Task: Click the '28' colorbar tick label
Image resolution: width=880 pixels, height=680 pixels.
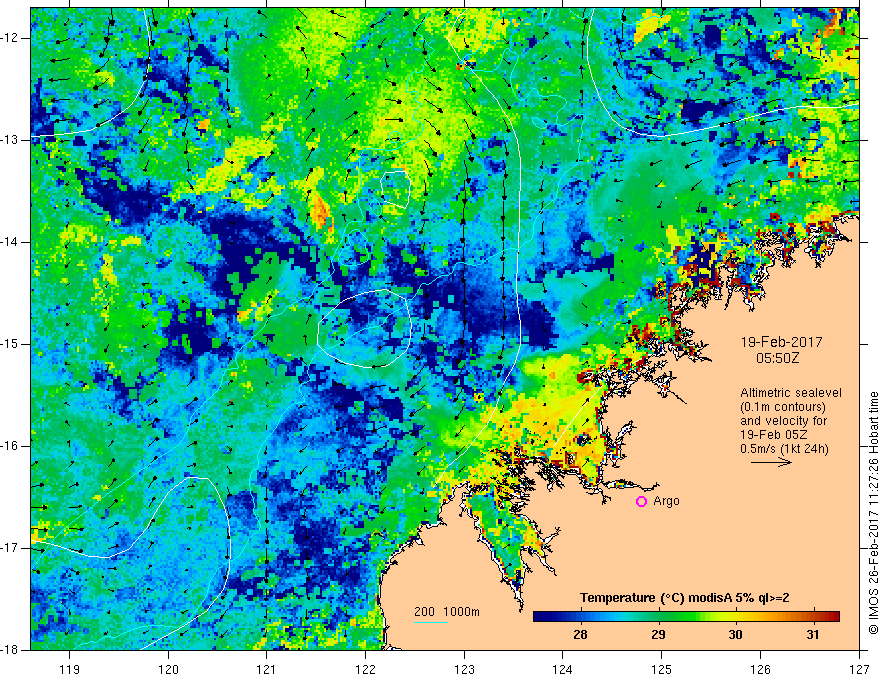Action: click(580, 635)
